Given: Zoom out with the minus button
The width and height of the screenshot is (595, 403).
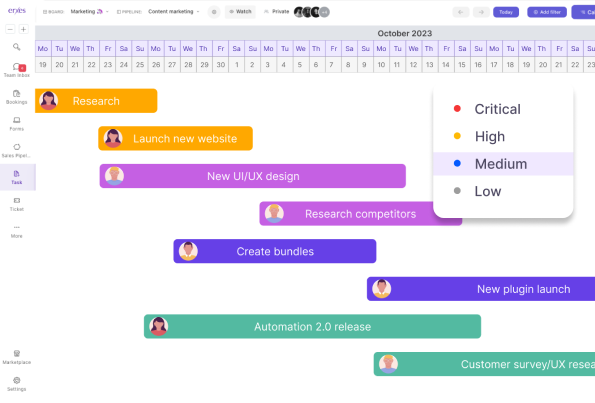Looking at the screenshot, I should point(10,29).
